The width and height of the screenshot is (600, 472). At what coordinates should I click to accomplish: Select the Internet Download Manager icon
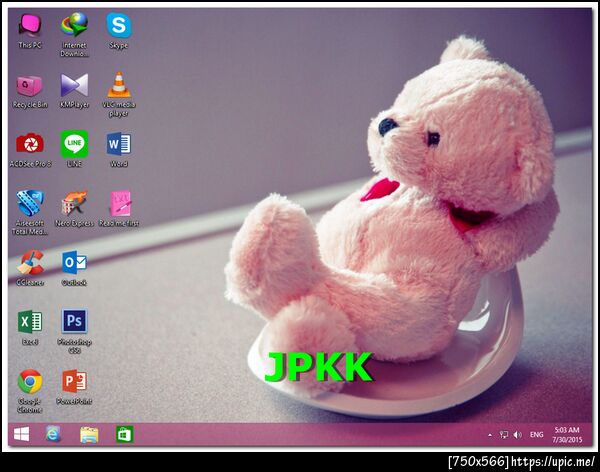point(74,35)
